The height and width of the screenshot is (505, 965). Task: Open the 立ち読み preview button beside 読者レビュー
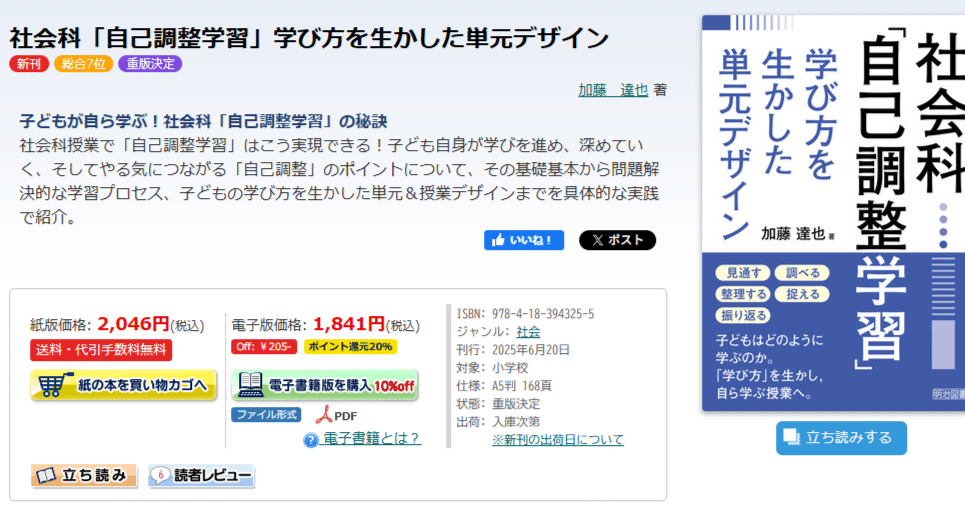[84, 476]
